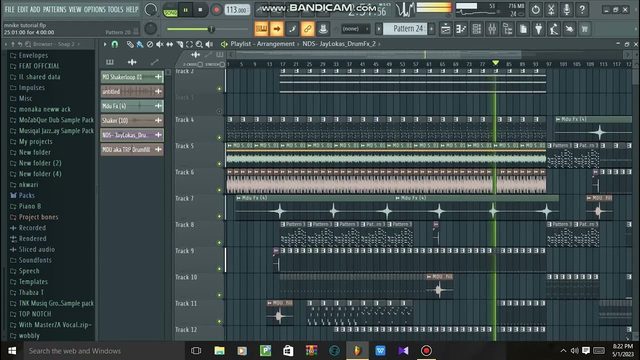Open the help question mark icon

click(582, 9)
